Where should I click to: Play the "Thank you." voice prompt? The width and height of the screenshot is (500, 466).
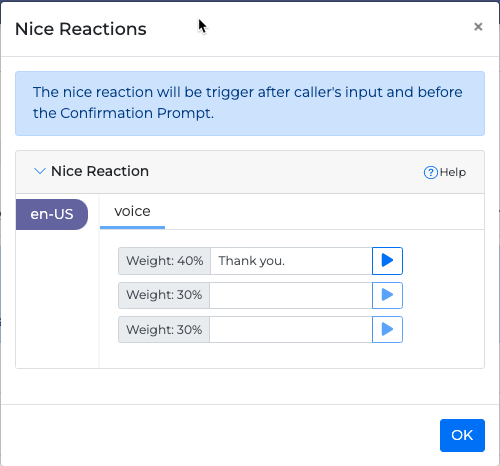click(387, 261)
